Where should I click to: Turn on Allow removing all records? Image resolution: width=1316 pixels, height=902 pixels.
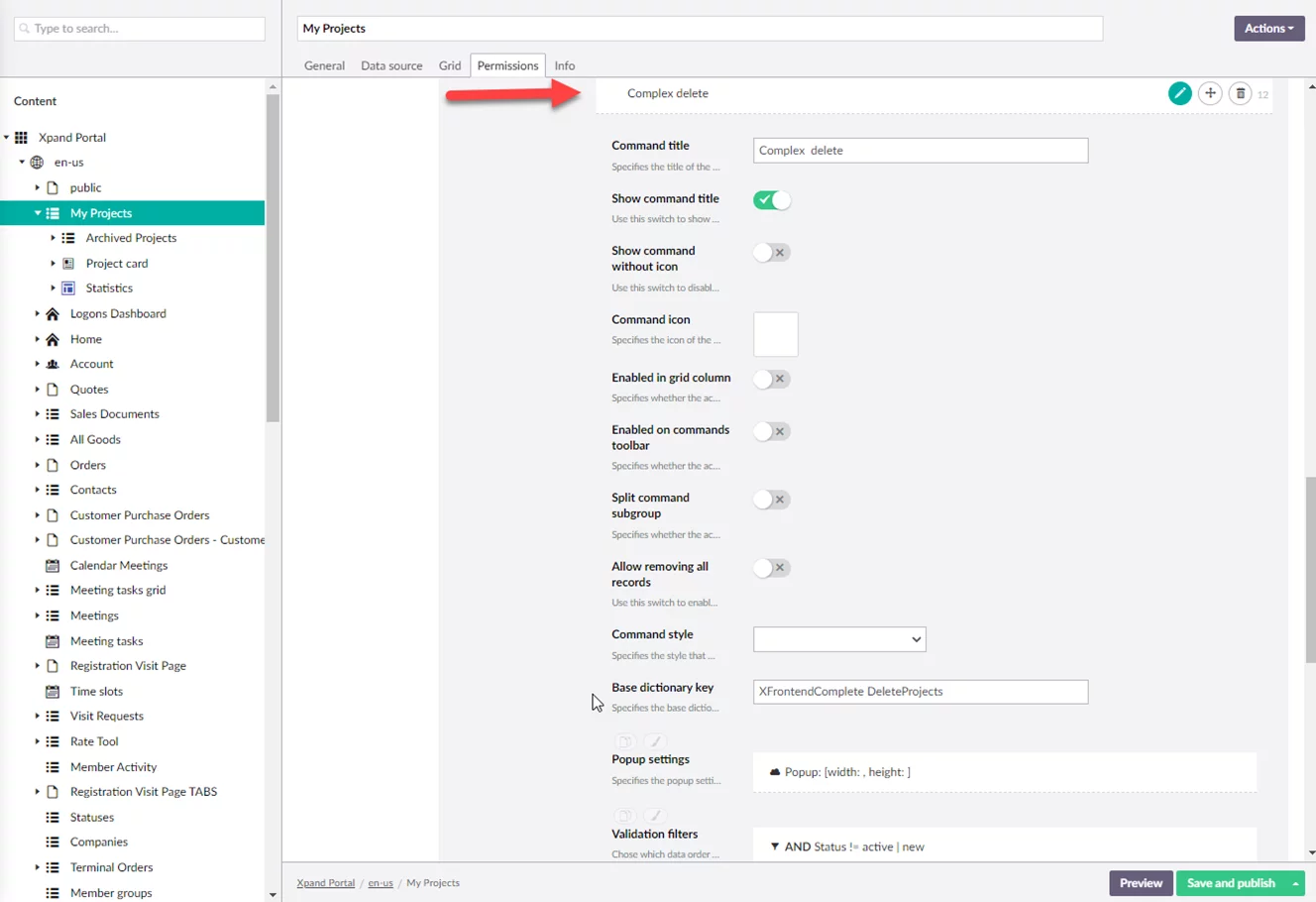(771, 568)
